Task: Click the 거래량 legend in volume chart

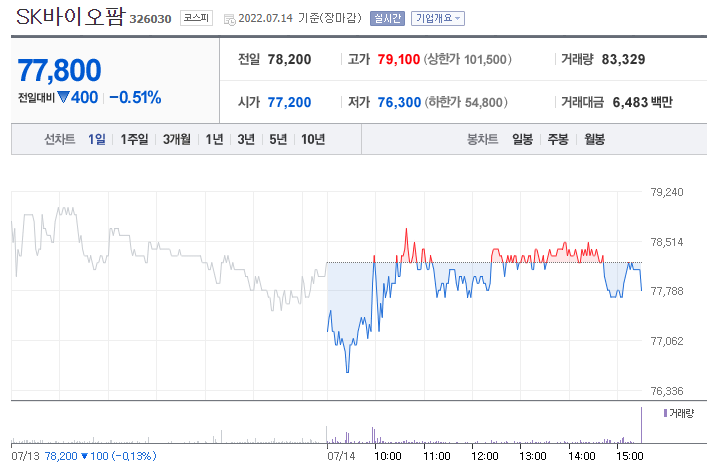Action: [x=679, y=413]
